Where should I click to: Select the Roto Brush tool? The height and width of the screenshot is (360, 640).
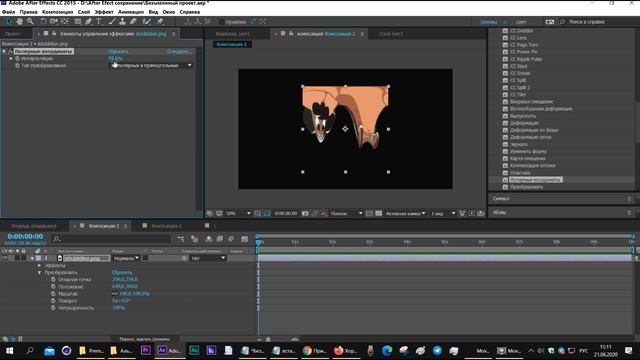coord(147,21)
